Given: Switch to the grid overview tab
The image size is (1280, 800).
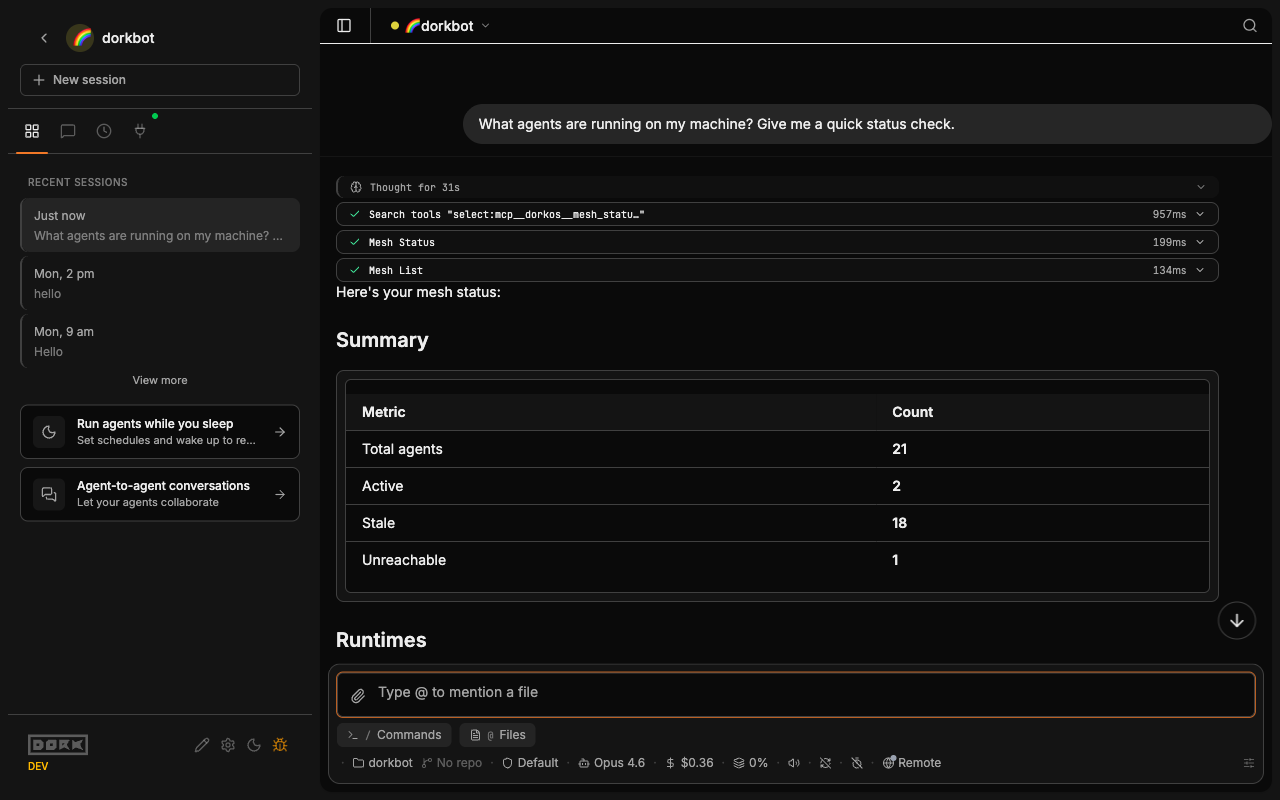Looking at the screenshot, I should tap(32, 131).
